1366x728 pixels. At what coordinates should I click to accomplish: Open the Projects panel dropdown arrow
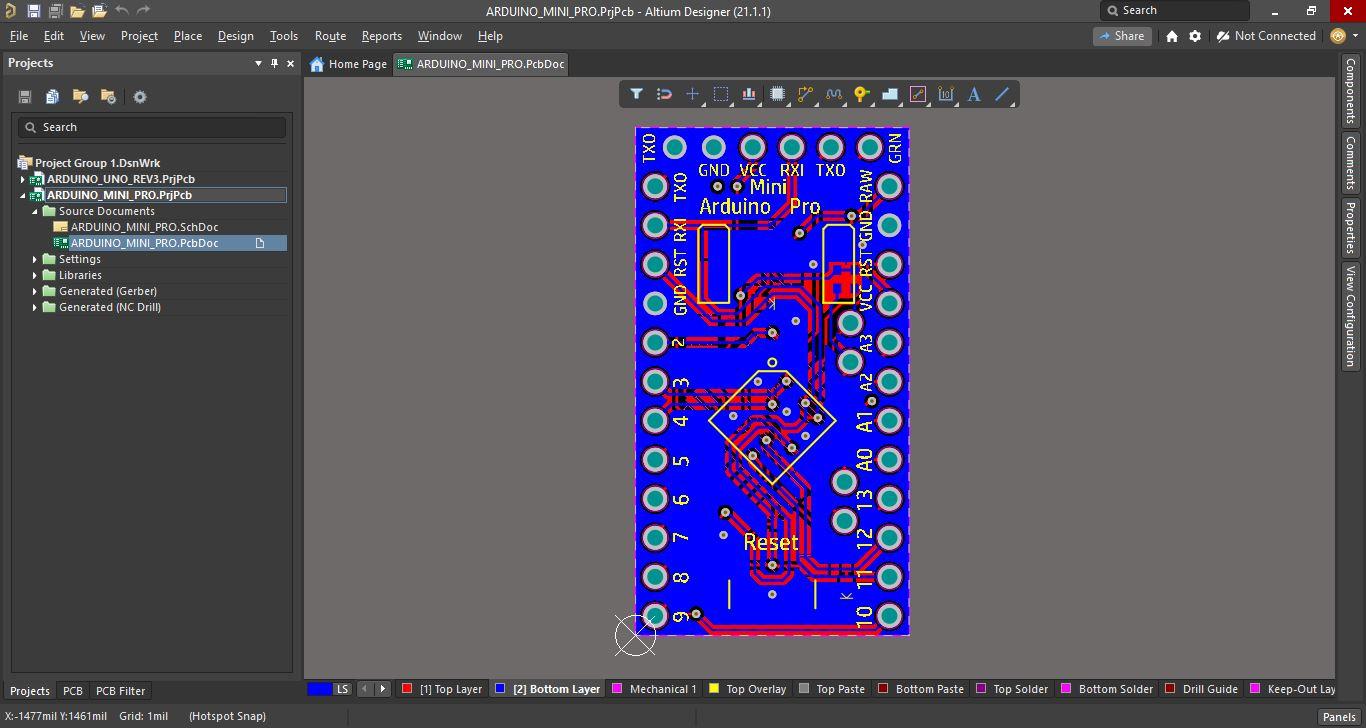[x=258, y=63]
